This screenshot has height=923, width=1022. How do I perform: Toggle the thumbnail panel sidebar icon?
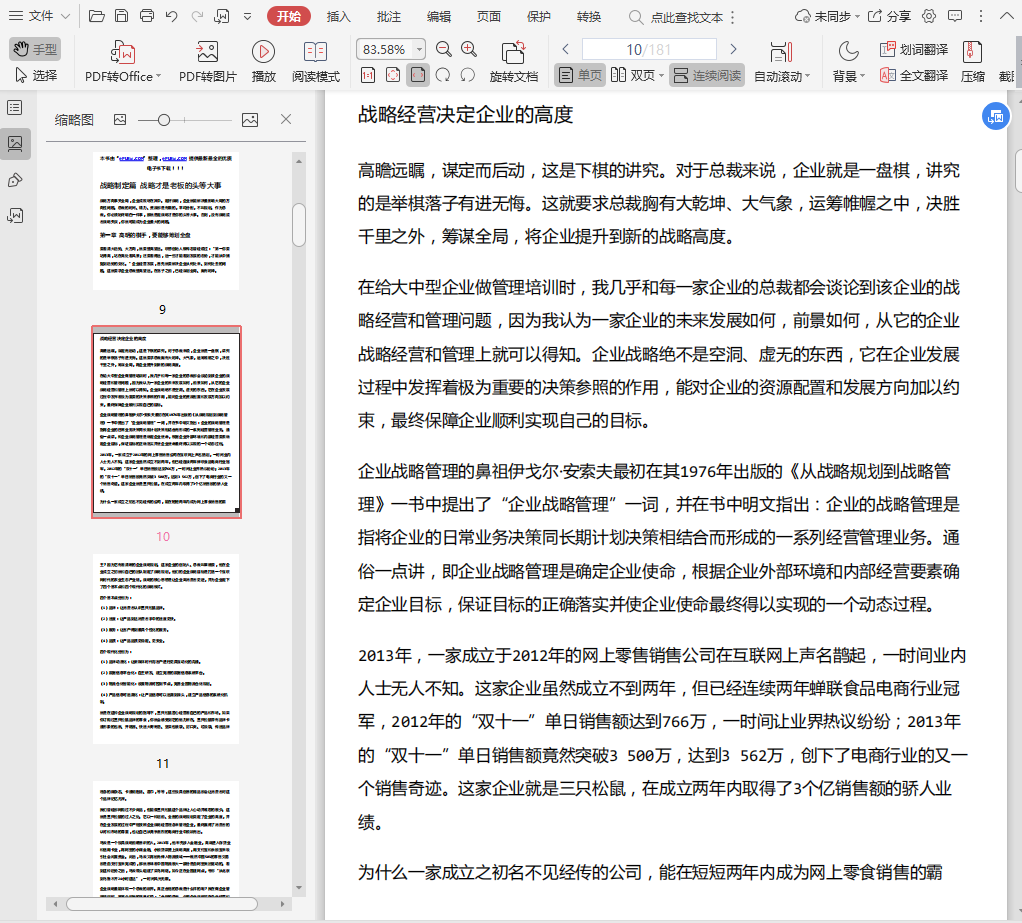pos(15,143)
